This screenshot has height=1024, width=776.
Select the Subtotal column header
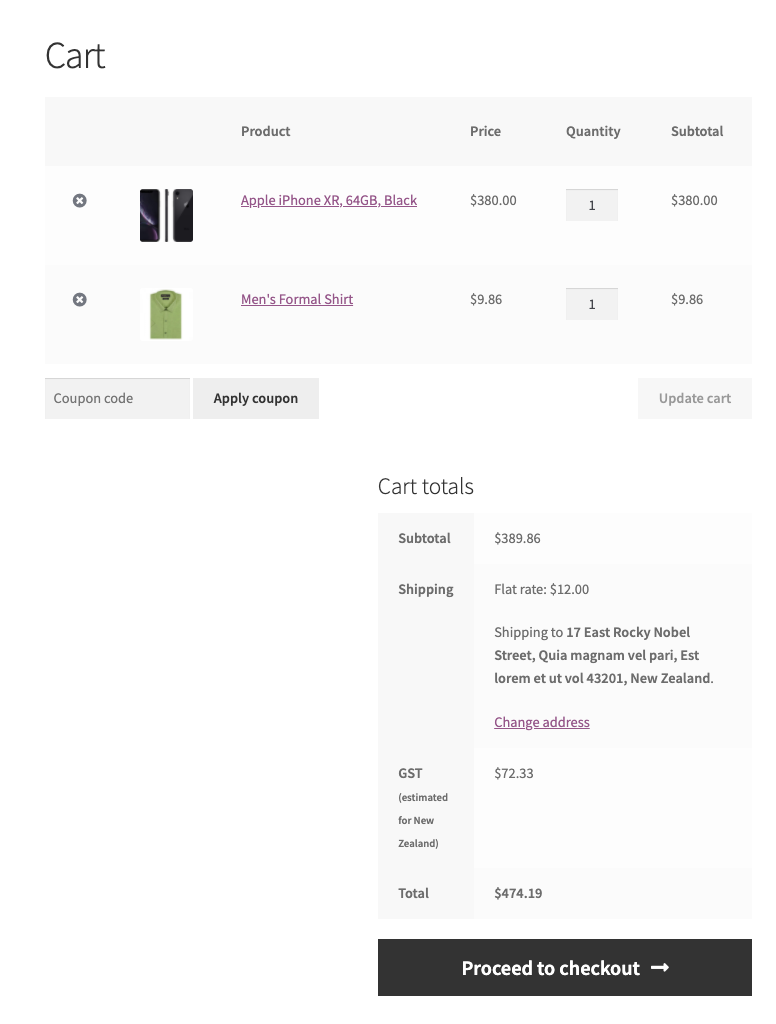pyautogui.click(x=697, y=131)
